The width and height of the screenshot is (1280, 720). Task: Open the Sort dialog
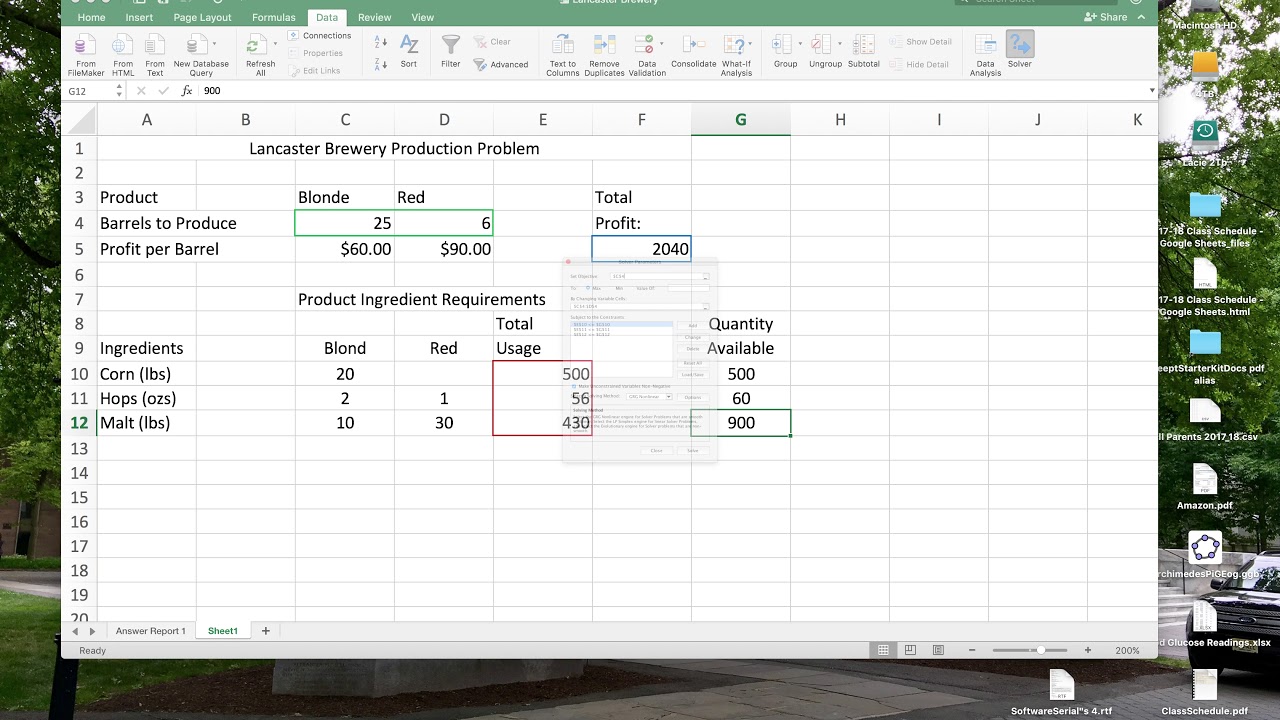(409, 52)
